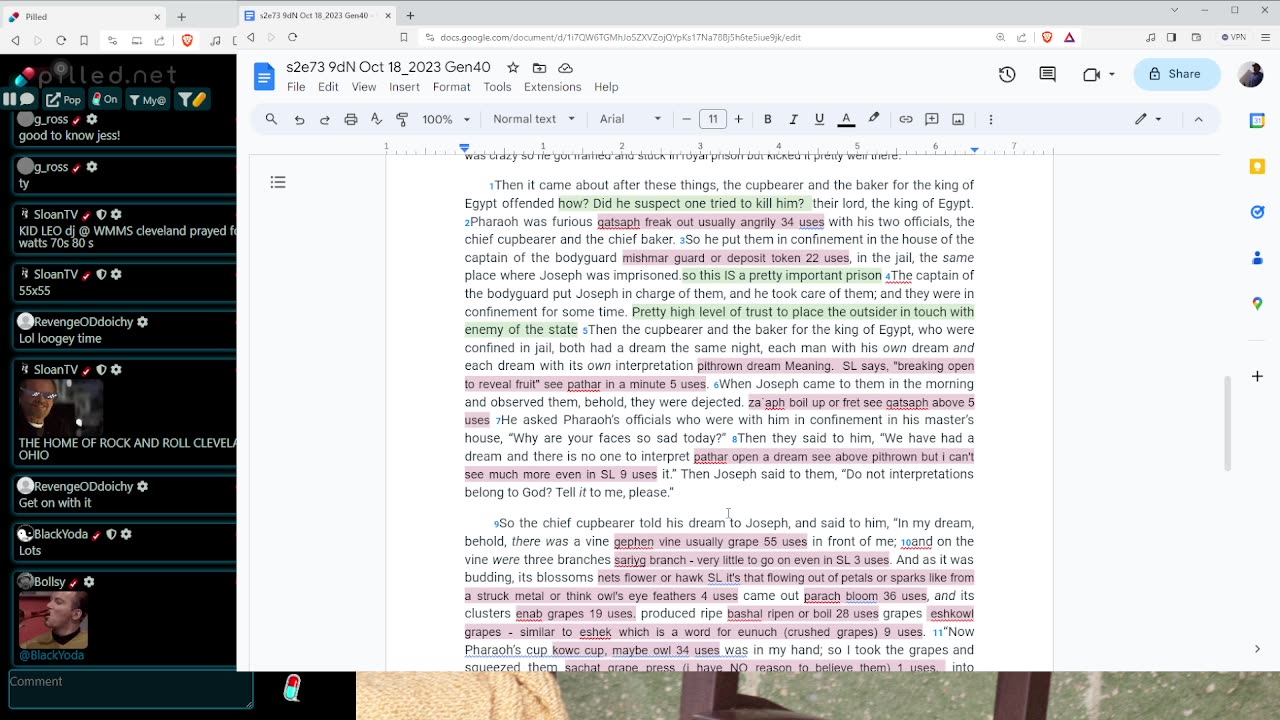Open the Insert menu
The image size is (1280, 720).
[x=404, y=87]
